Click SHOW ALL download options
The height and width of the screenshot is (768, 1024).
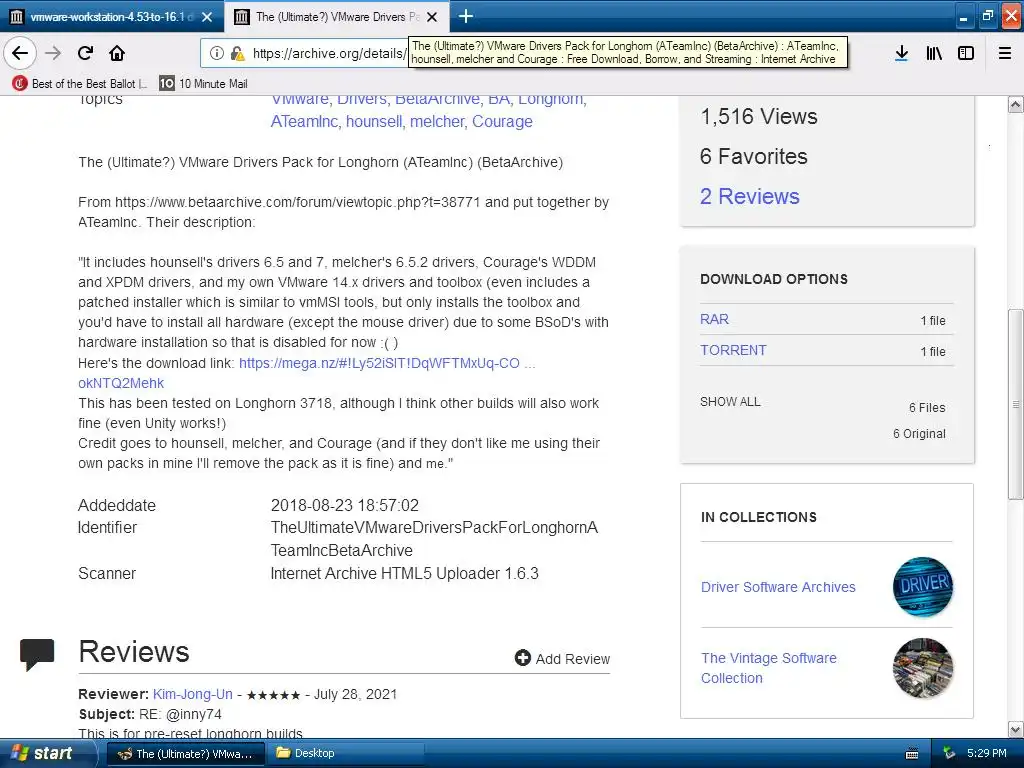tap(729, 402)
